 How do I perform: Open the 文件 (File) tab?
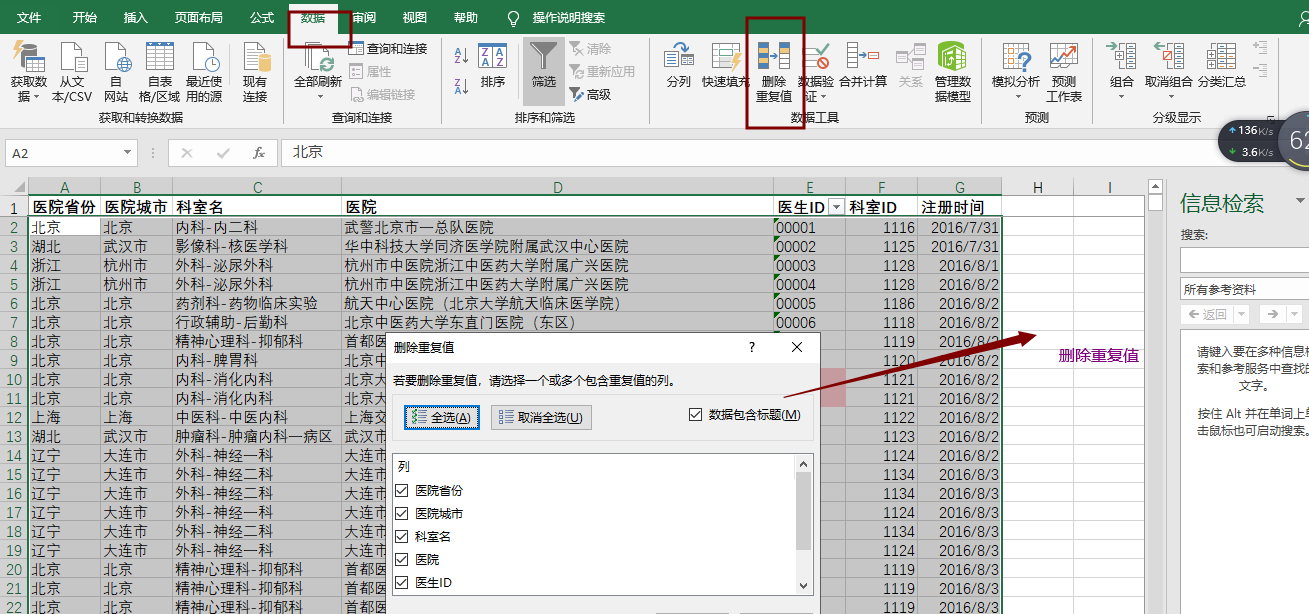(x=29, y=18)
